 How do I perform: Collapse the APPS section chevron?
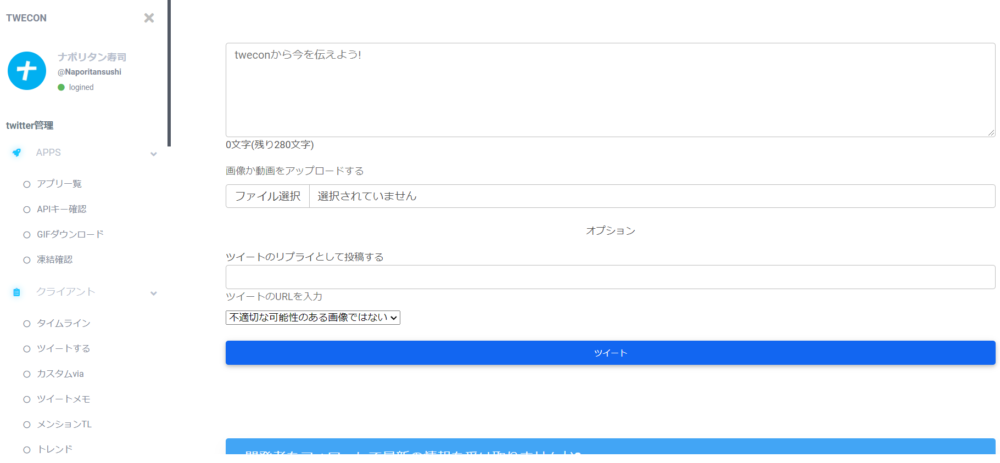[153, 154]
